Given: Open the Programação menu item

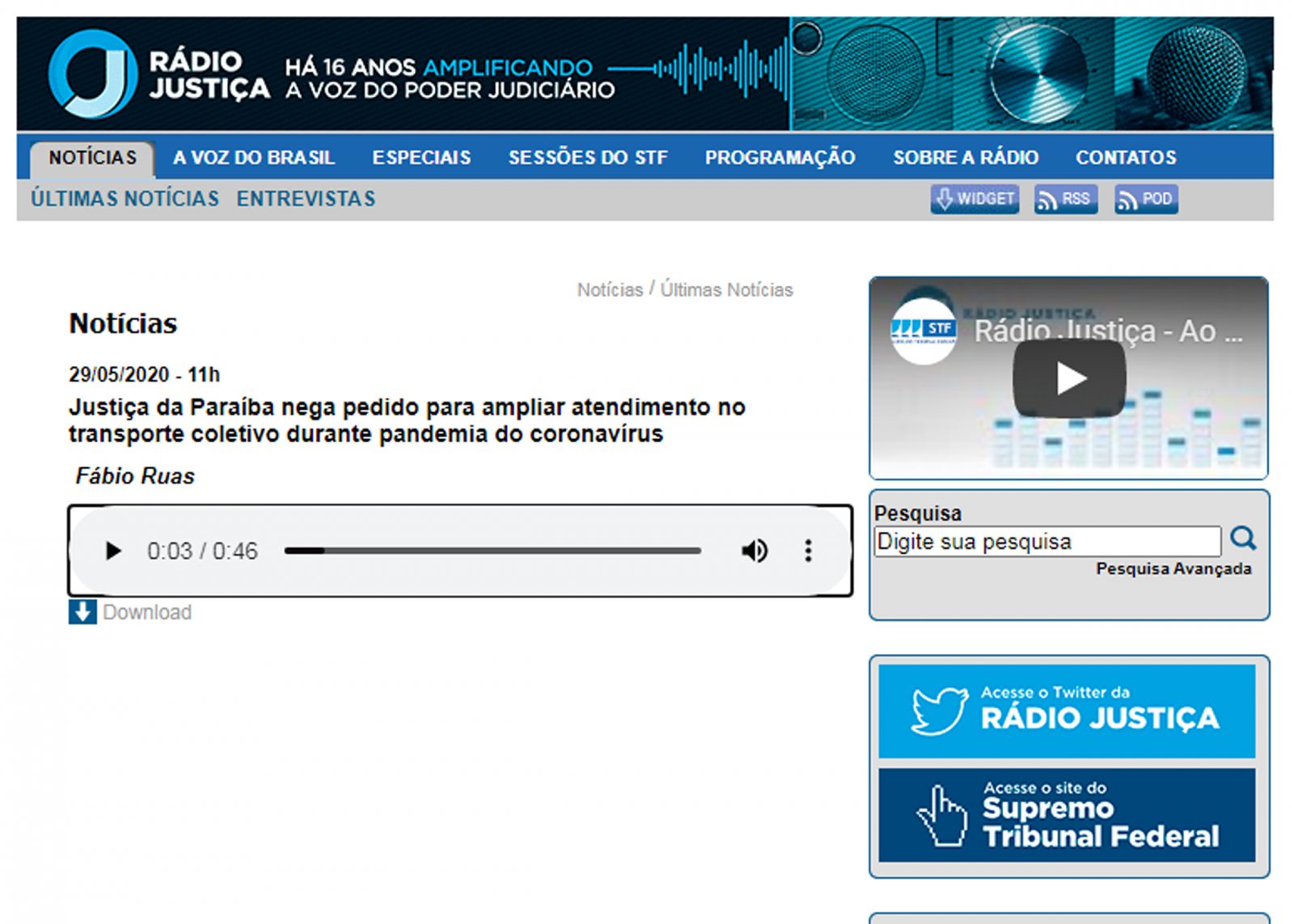Looking at the screenshot, I should (780, 158).
